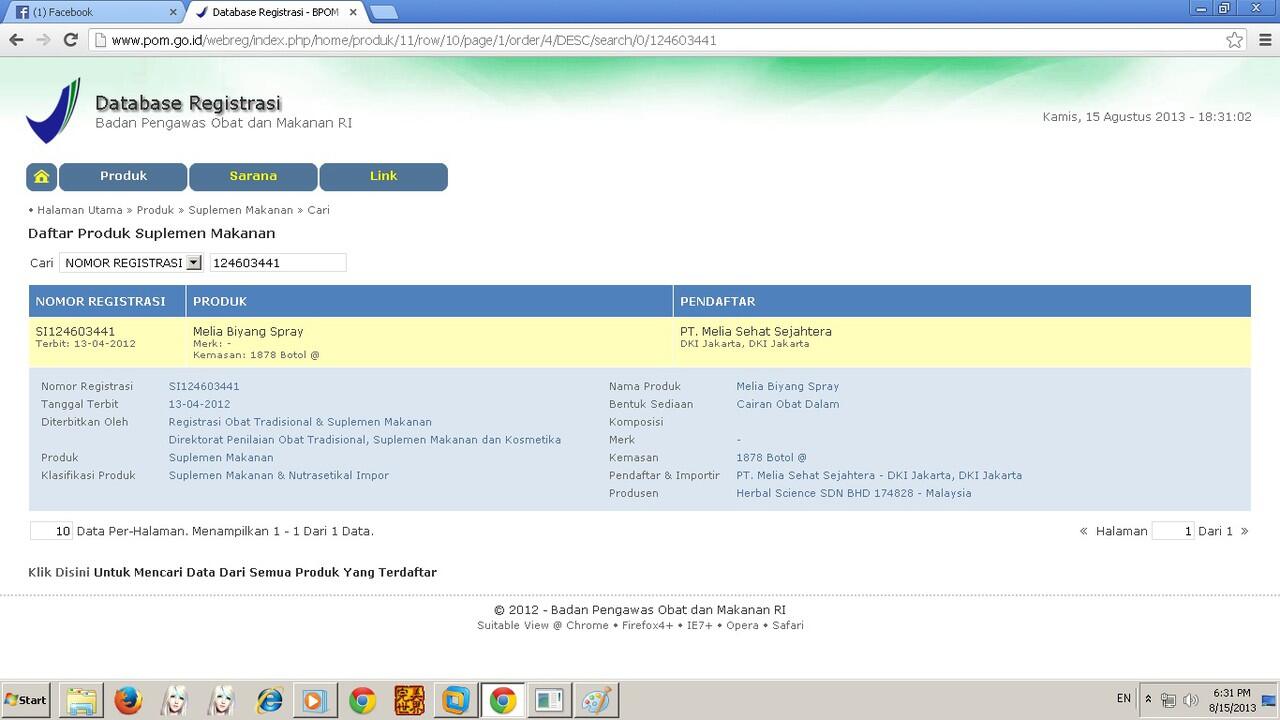
Task: Open the Produk menu
Action: (123, 176)
